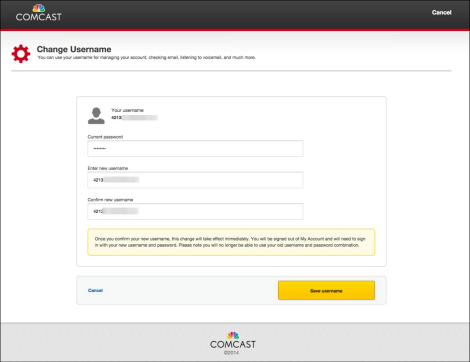
Task: Click the Comcast logo in the footer
Action: tap(233, 341)
